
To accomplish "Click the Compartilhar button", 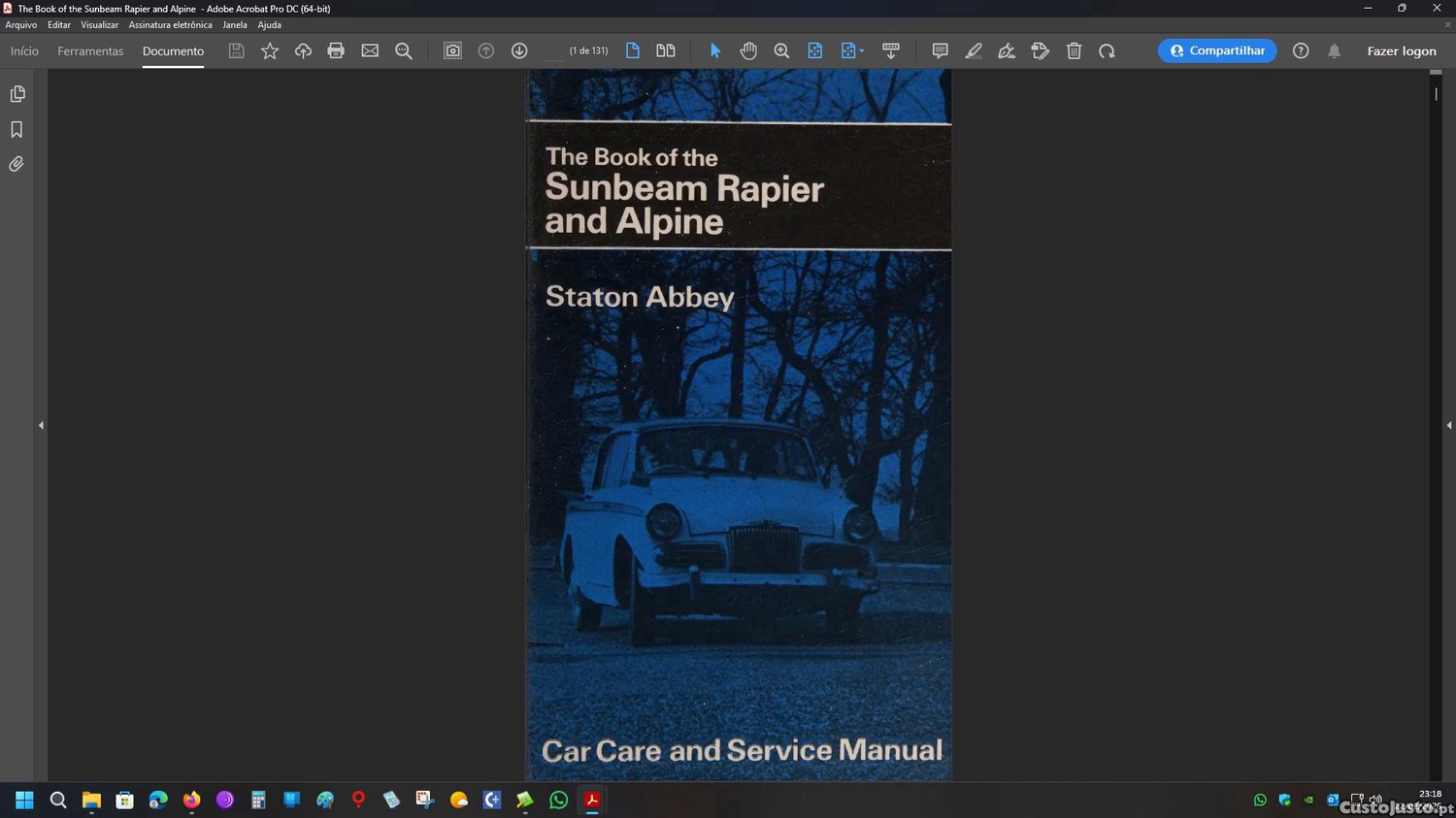I will pos(1216,51).
